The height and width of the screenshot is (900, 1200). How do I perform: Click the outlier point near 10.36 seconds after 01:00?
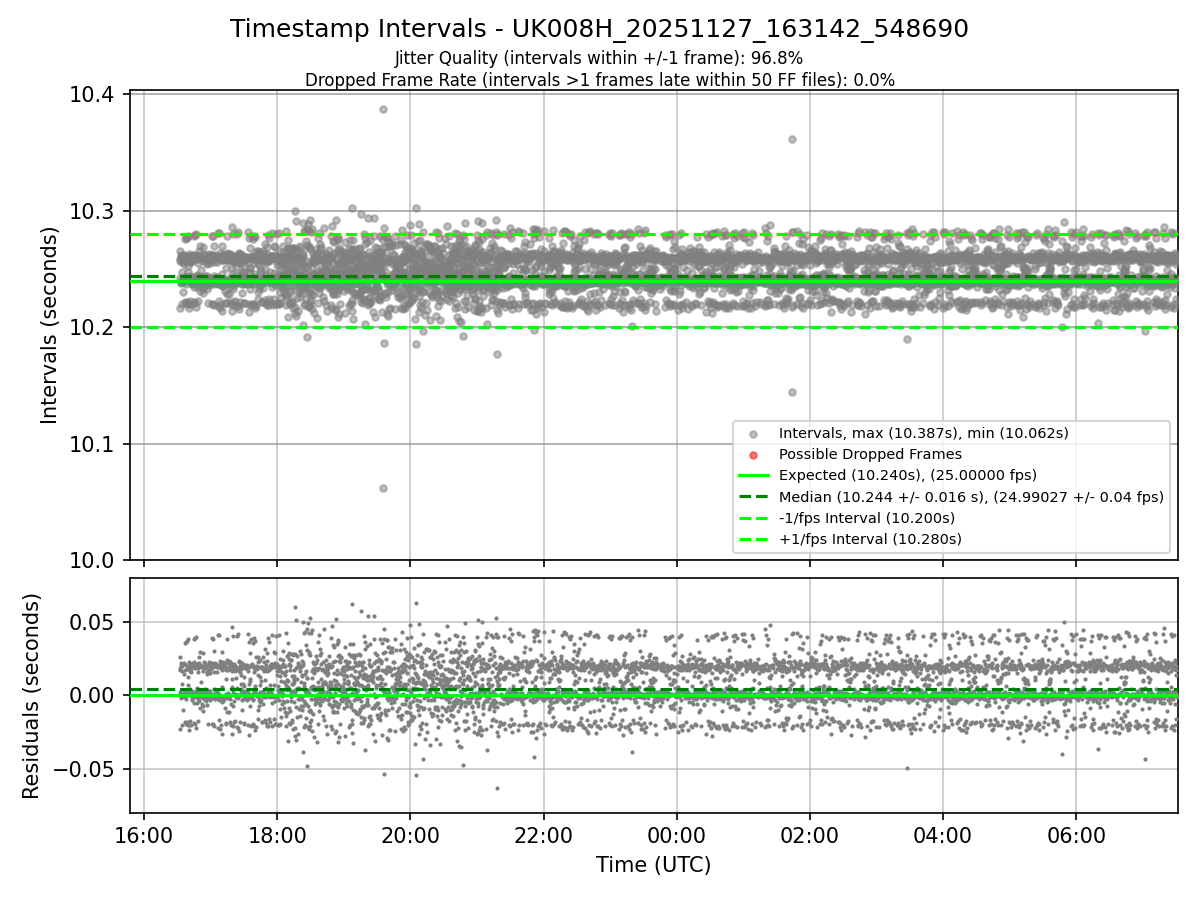pyautogui.click(x=792, y=139)
